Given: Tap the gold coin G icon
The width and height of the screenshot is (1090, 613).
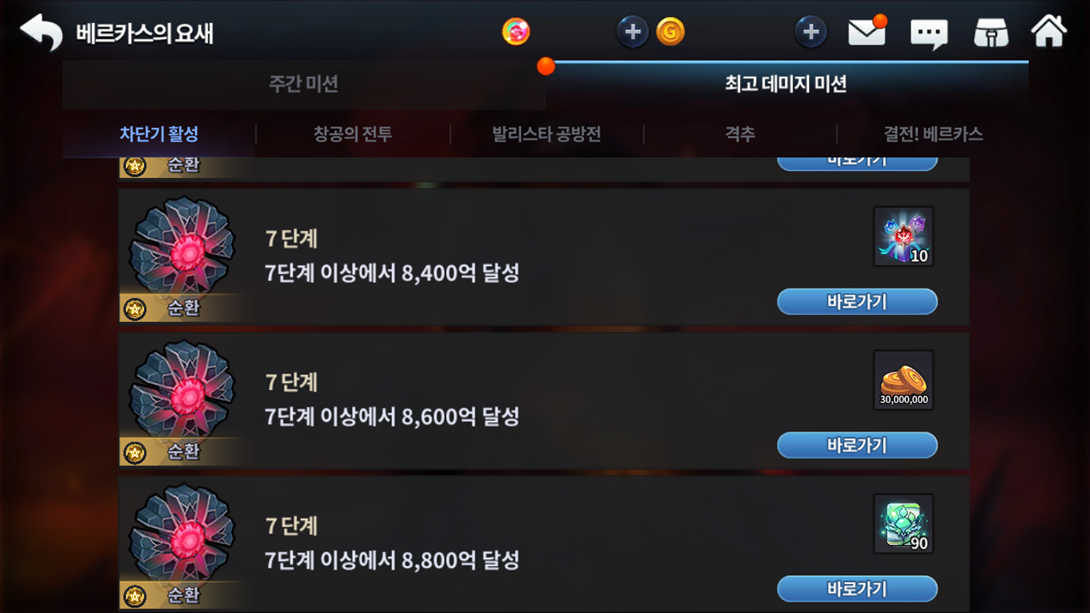Looking at the screenshot, I should (x=670, y=32).
